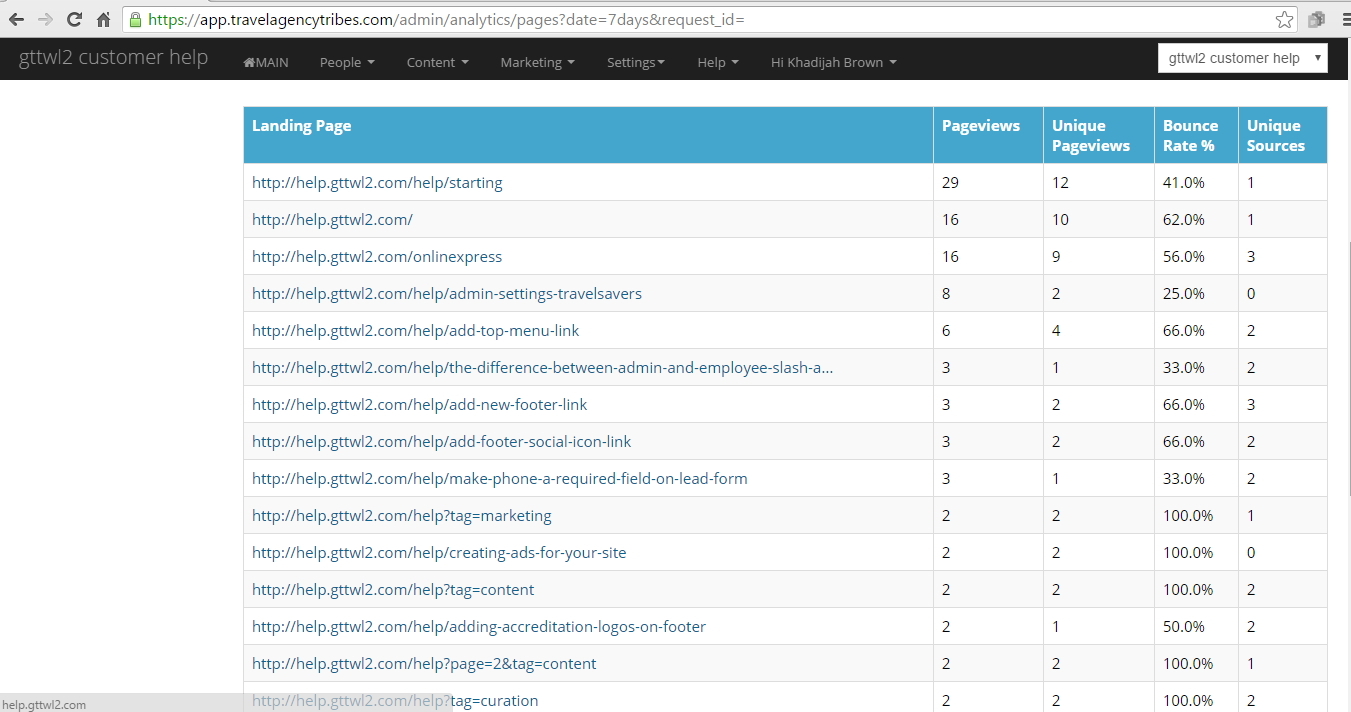Open the Content menu
The image size is (1351, 712).
point(437,62)
